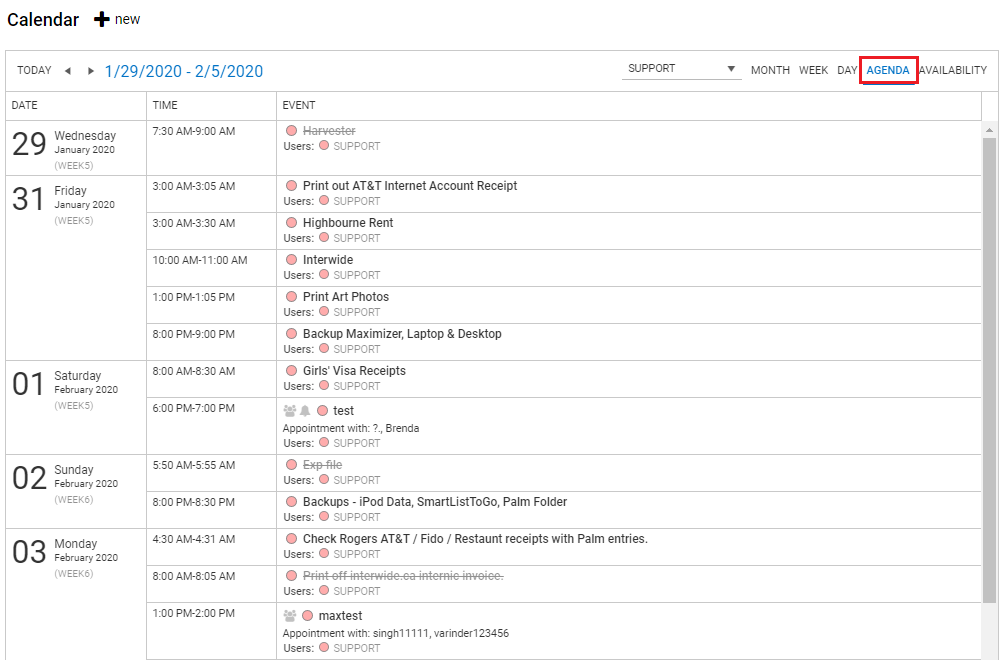The image size is (1002, 660).
Task: Go to previous date range arrow
Action: (68, 71)
